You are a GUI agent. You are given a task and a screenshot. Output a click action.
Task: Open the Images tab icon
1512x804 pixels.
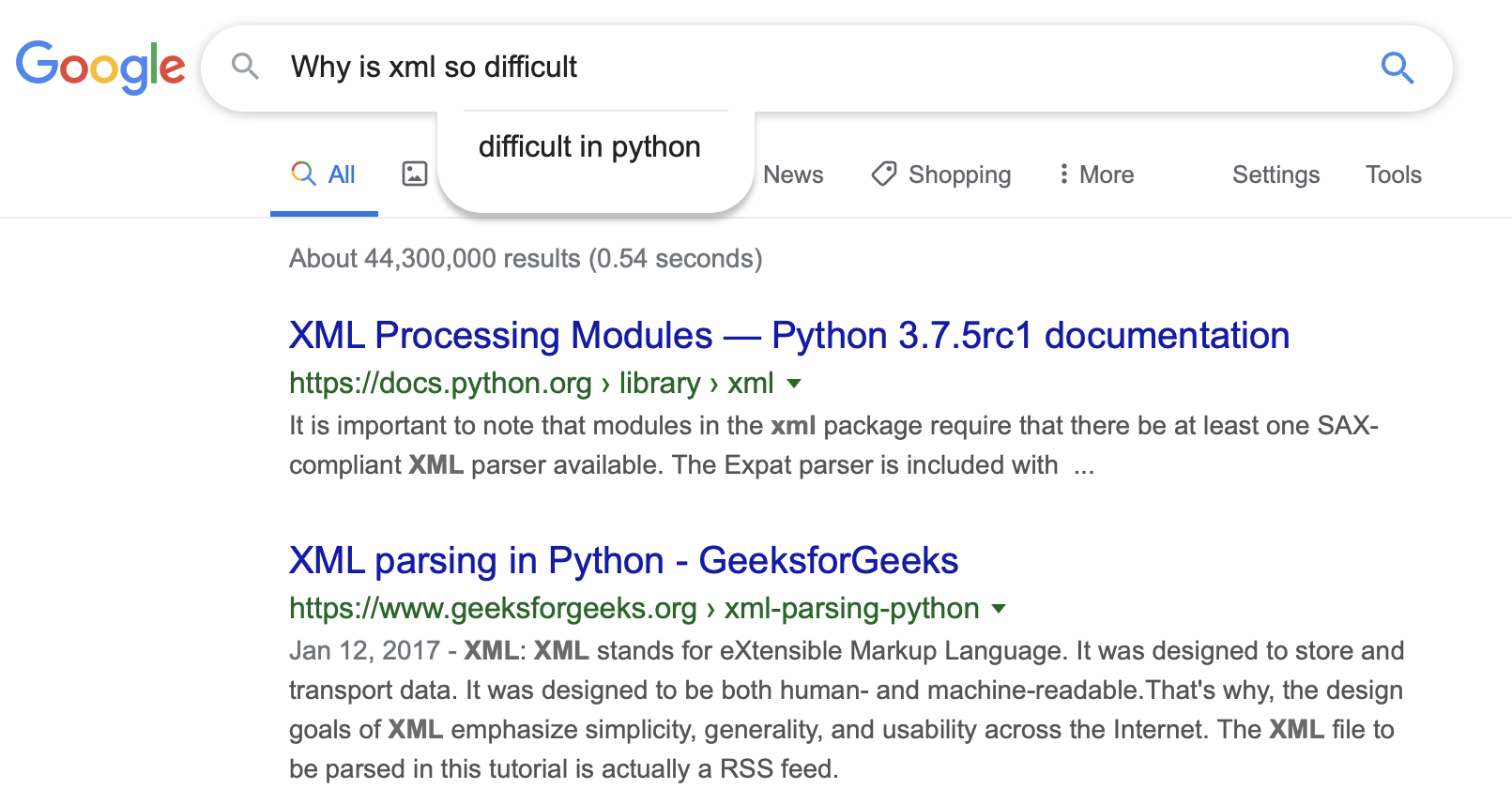(x=415, y=174)
